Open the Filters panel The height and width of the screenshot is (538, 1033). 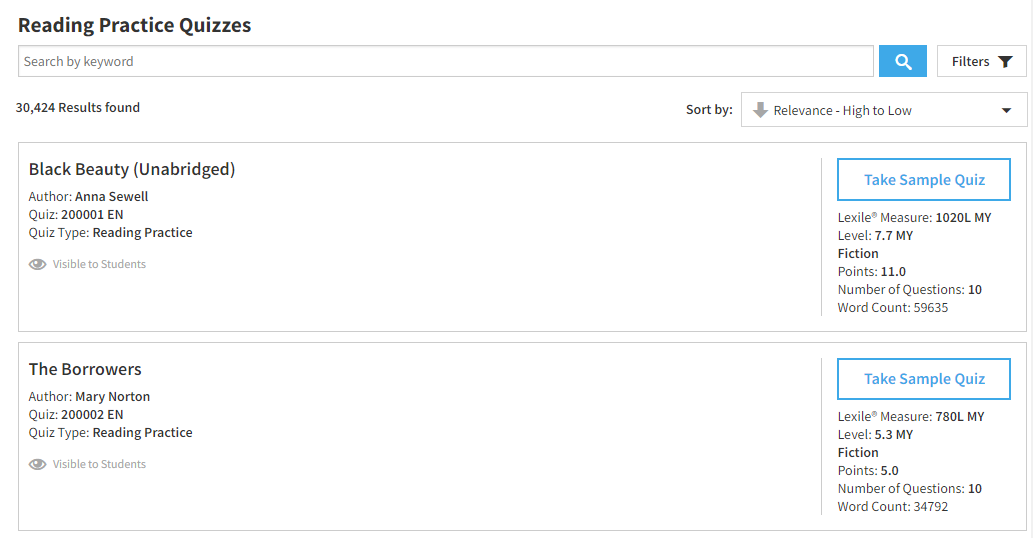[982, 61]
